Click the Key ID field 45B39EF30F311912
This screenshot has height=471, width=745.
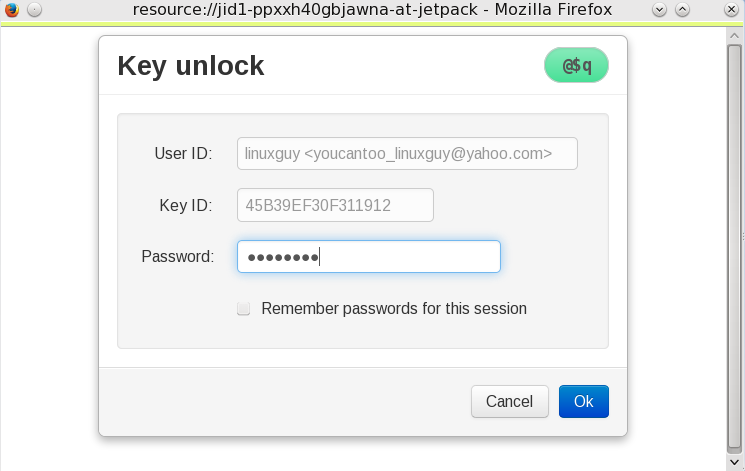pos(335,205)
